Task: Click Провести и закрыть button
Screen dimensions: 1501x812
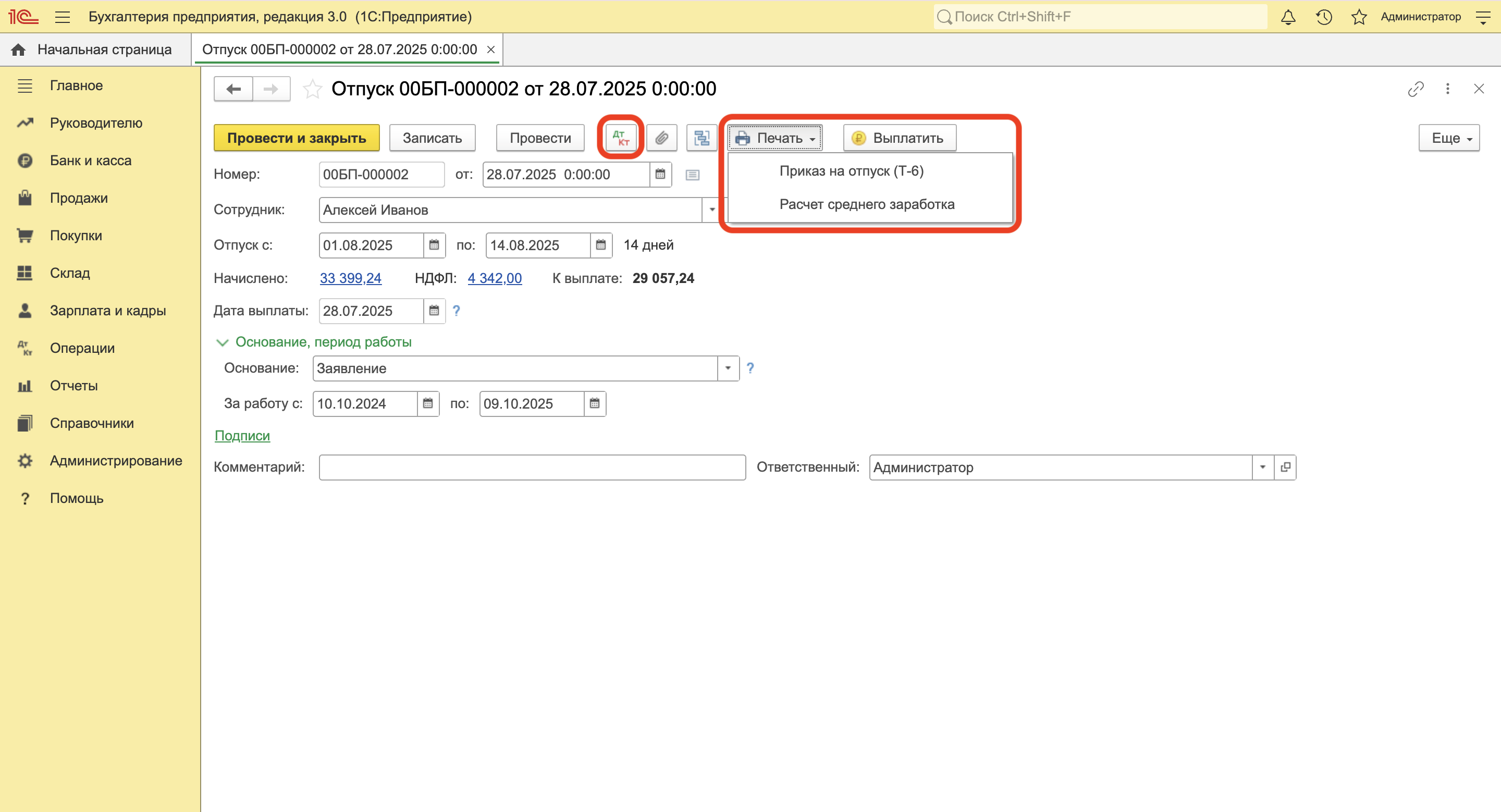Action: pos(297,138)
